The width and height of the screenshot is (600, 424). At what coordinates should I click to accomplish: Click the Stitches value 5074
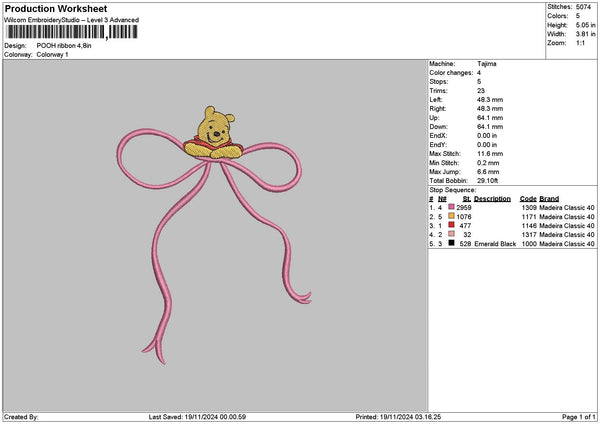(x=583, y=7)
